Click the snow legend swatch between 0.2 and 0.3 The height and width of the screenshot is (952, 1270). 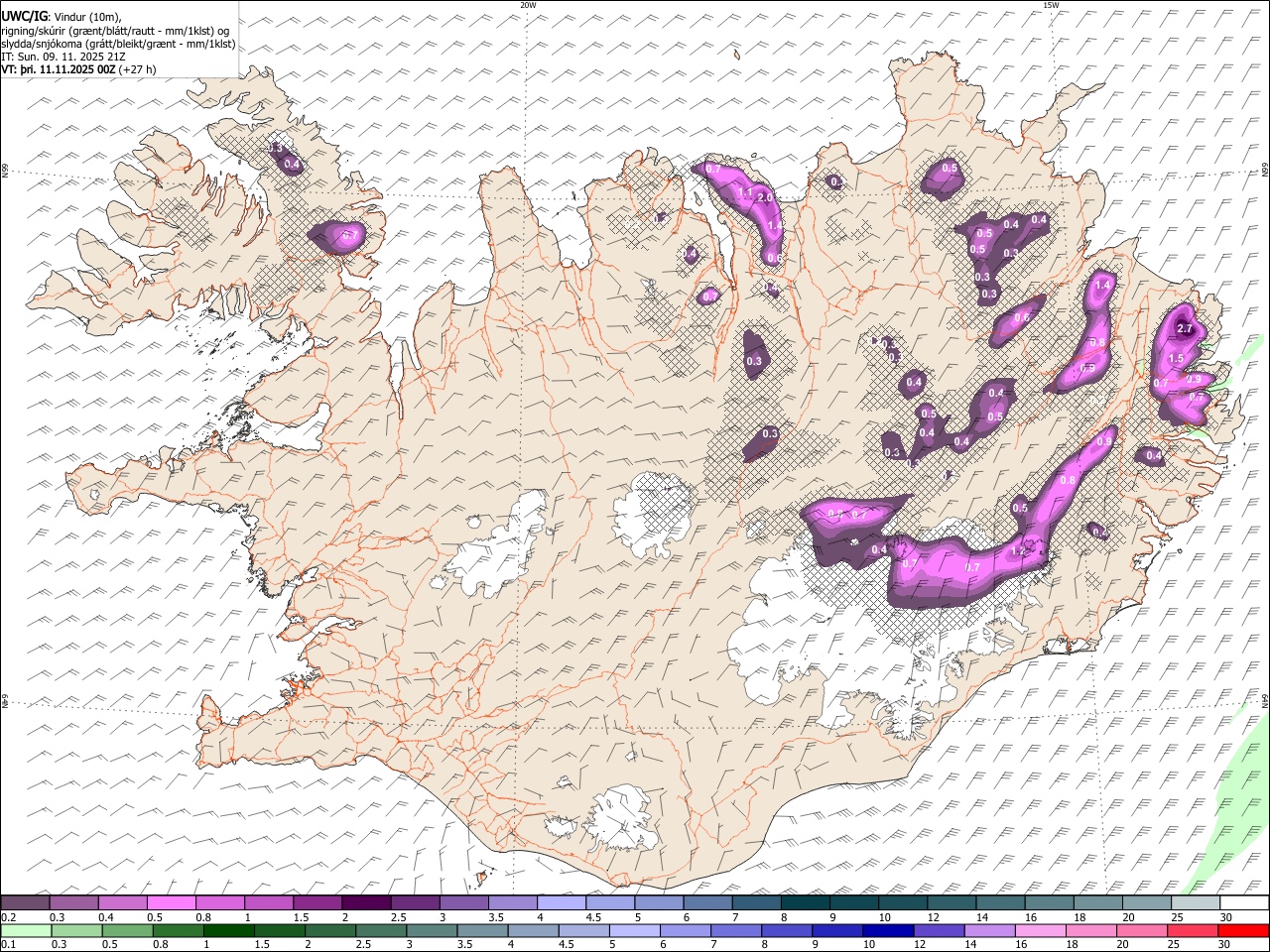26,902
